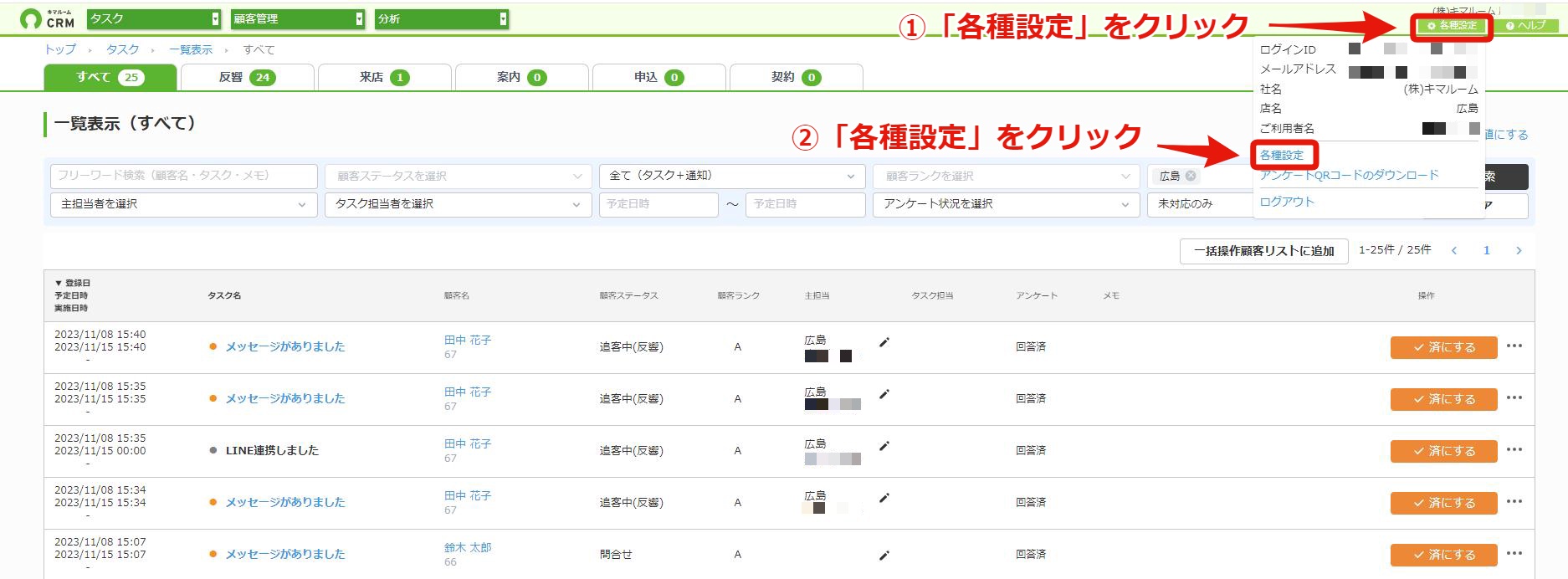The height and width of the screenshot is (579, 1568).
Task: Open customer 田中 花子 in the first row
Action: pos(468,341)
